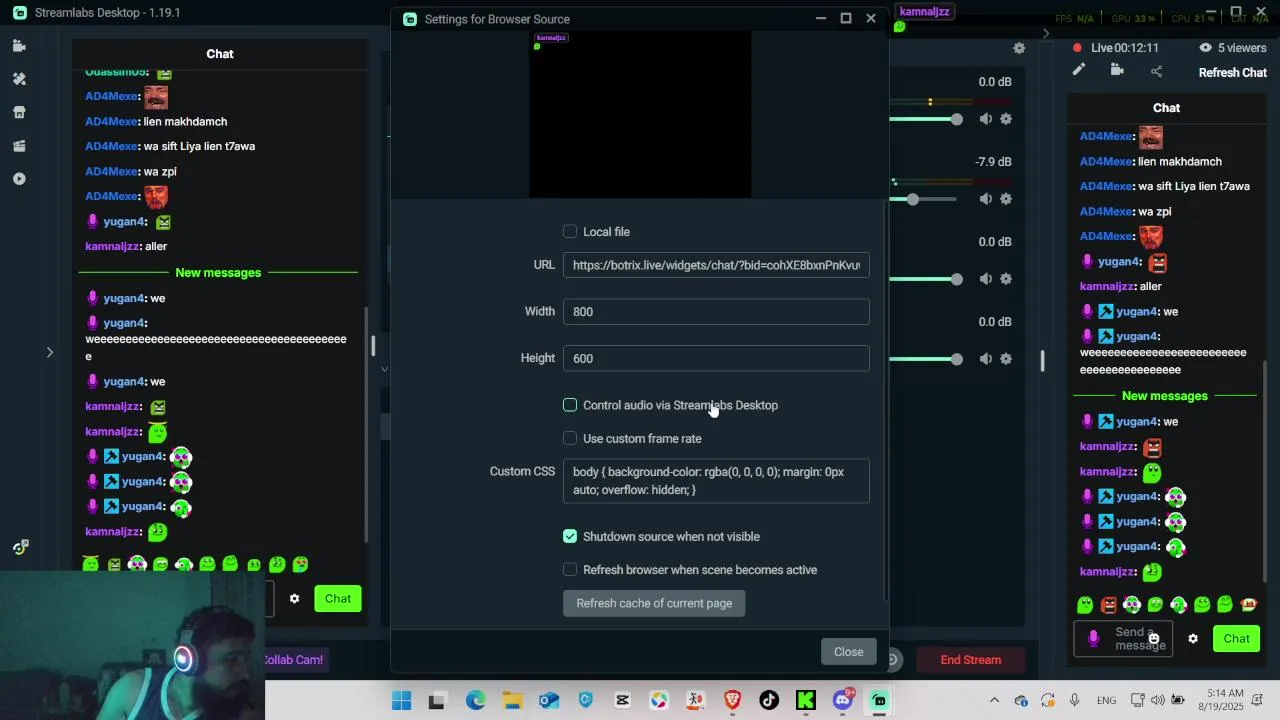Click the New messages divider in left chat
The height and width of the screenshot is (720, 1280).
click(x=218, y=273)
